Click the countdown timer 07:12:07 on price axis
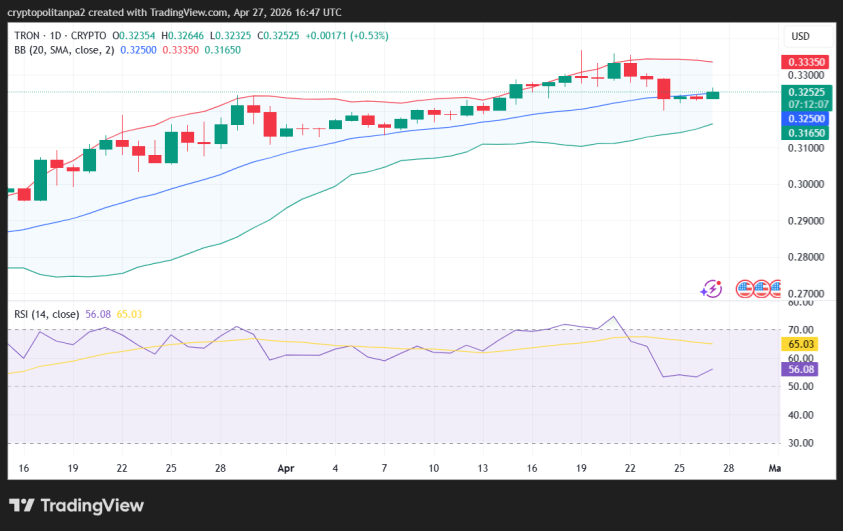The image size is (843, 531). pyautogui.click(x=805, y=104)
